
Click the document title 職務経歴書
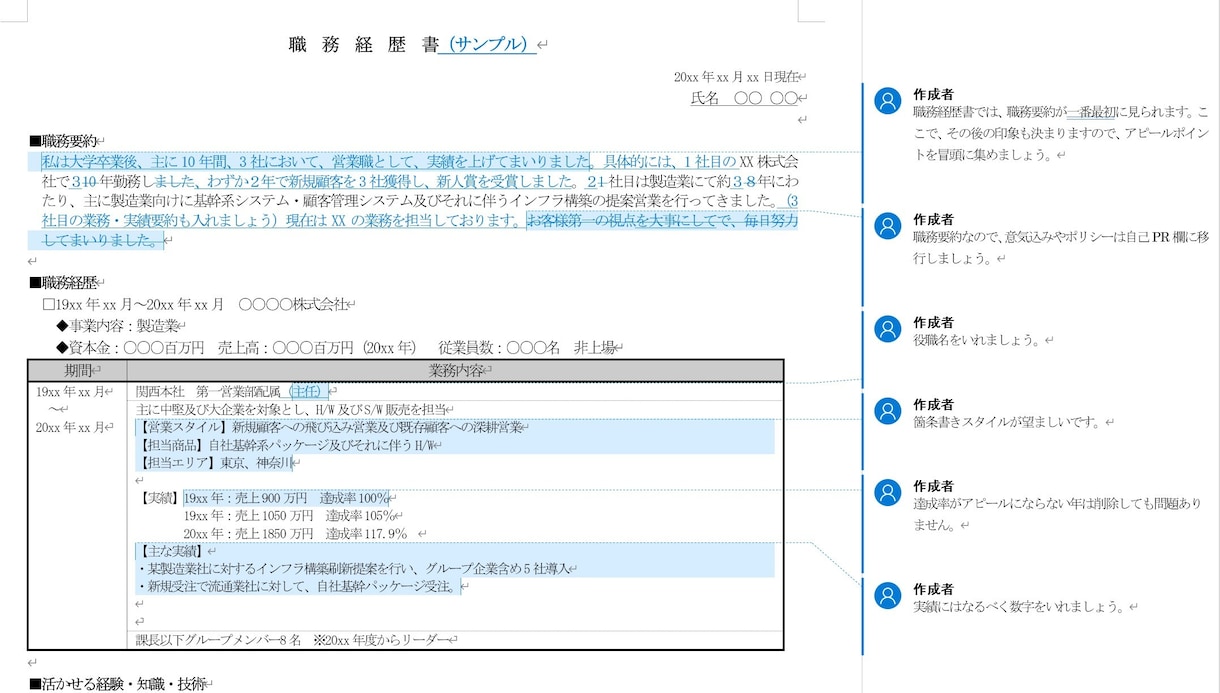click(362, 44)
